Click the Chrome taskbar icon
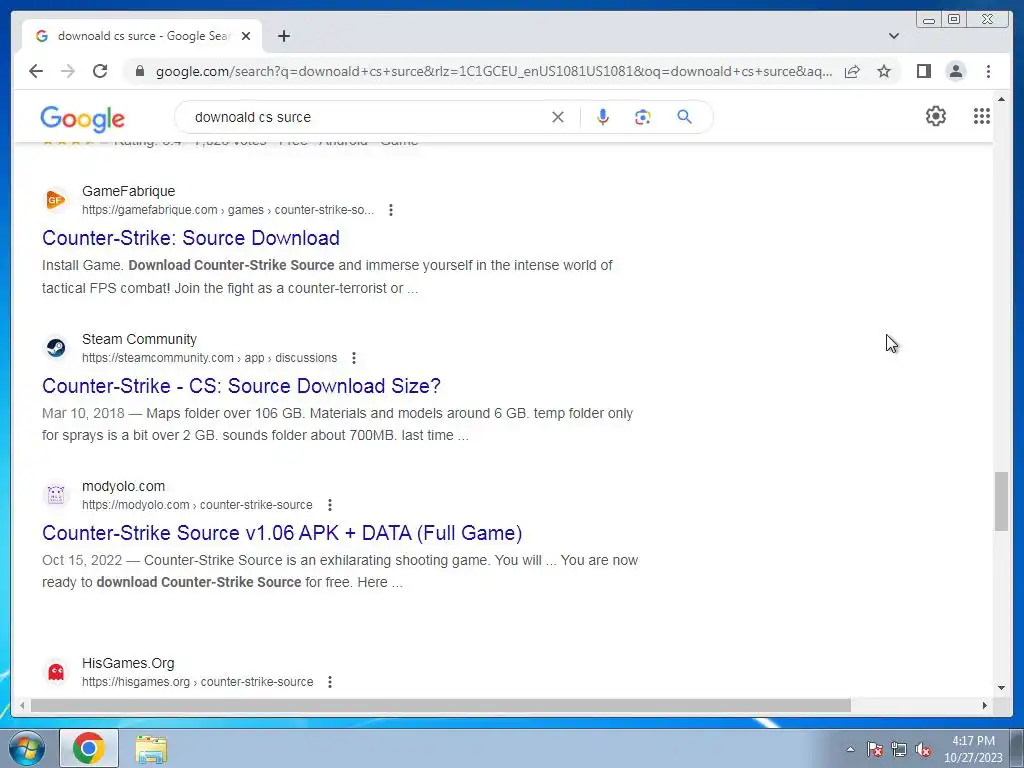1024x768 pixels. [x=89, y=748]
